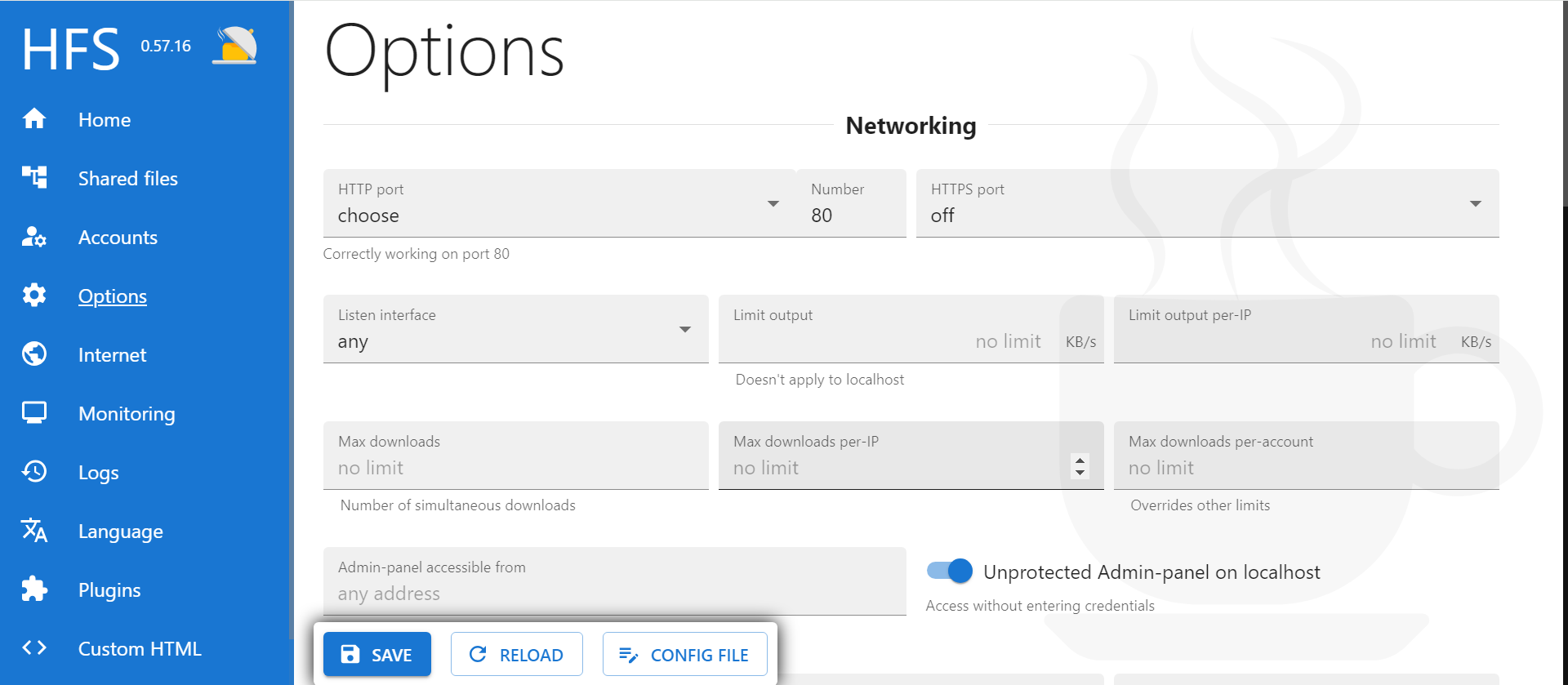Expand the Listen interface dropdown
This screenshot has height=685, width=1568.
[515, 329]
